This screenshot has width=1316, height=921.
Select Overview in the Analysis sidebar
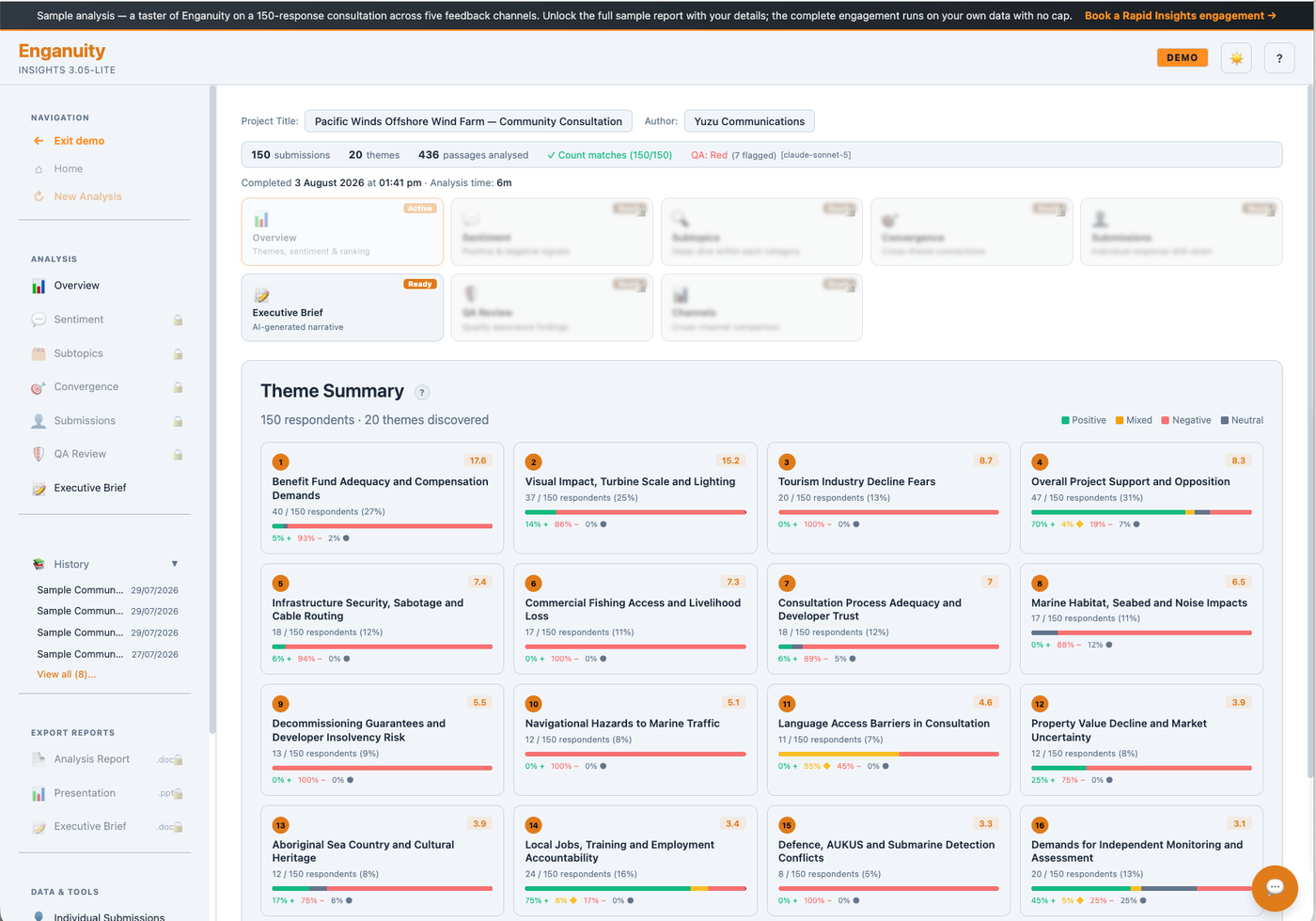point(76,286)
